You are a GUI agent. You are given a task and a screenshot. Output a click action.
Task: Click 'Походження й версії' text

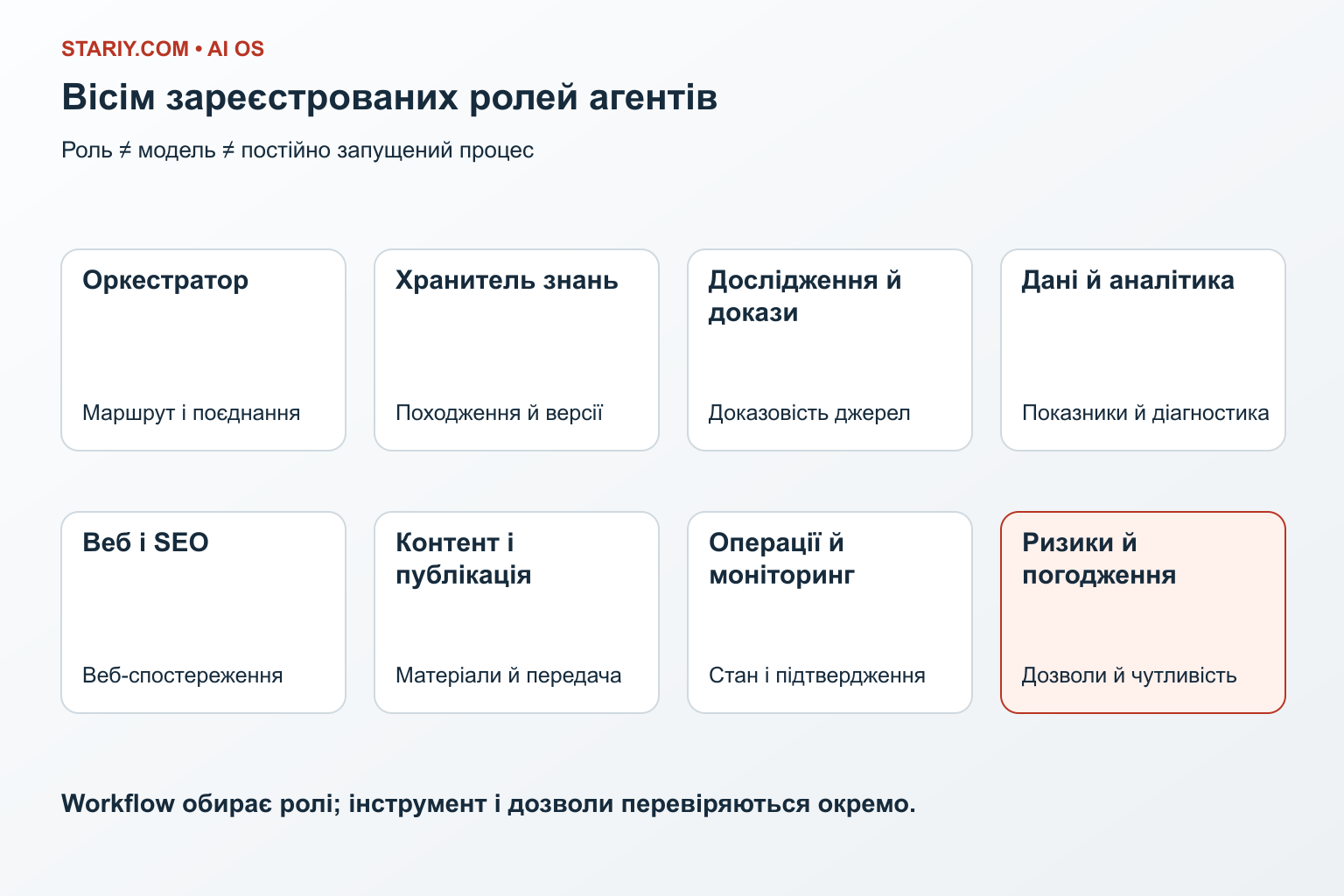499,413
